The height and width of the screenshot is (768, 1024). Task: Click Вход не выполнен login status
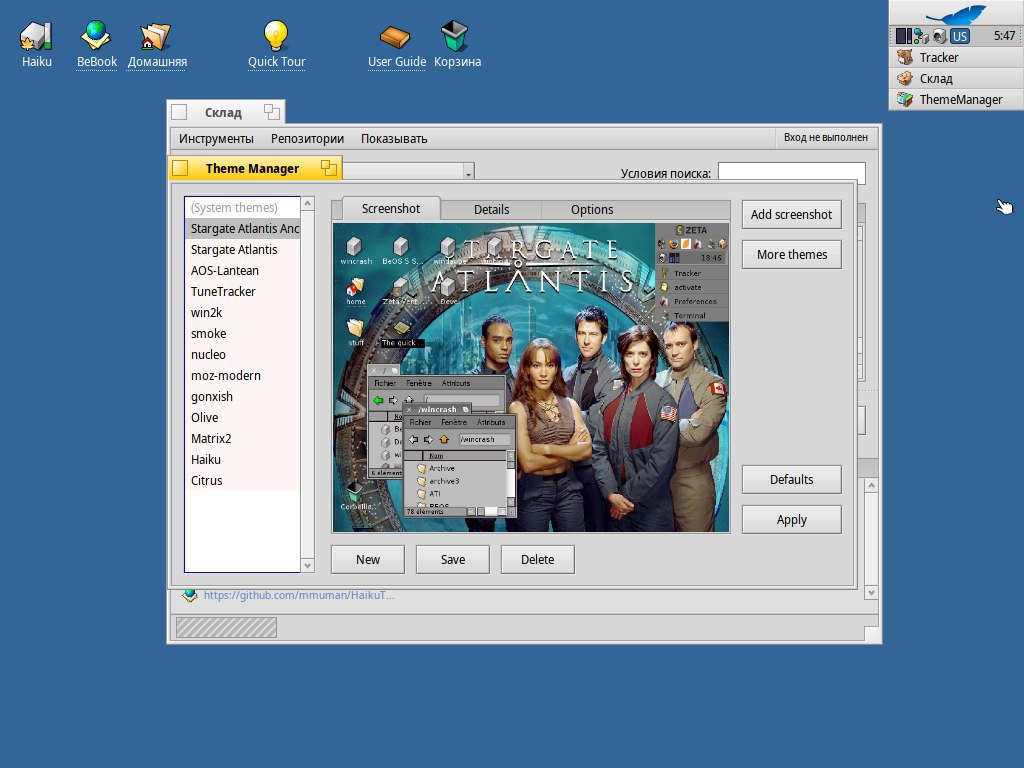click(825, 137)
